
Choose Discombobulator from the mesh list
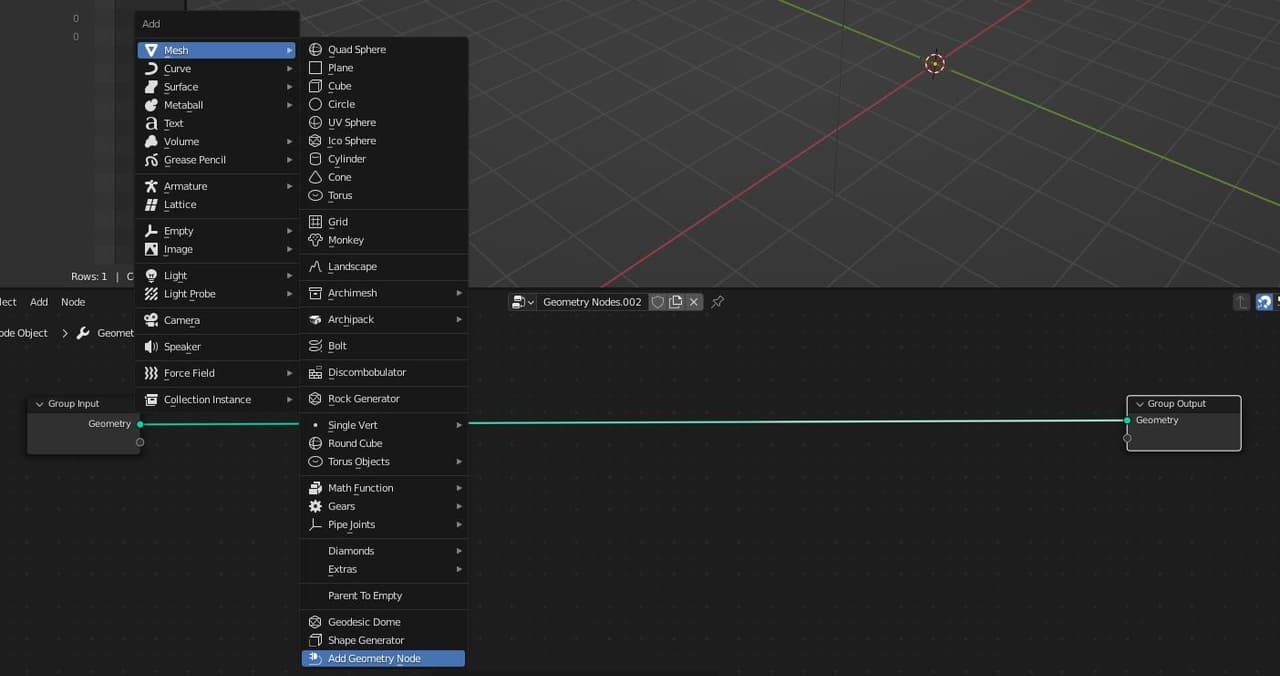point(383,372)
